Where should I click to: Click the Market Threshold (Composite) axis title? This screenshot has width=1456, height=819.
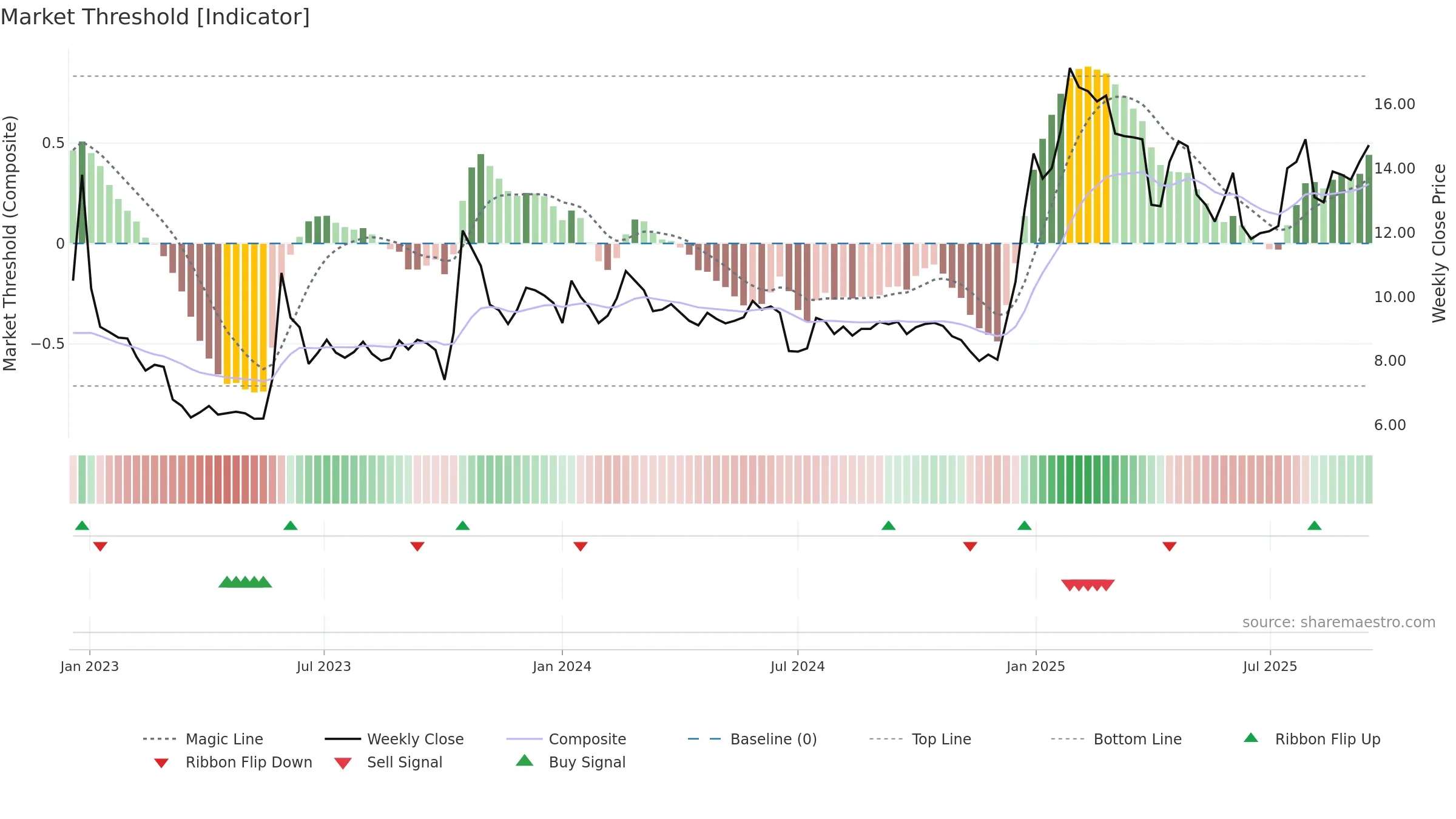[10, 243]
